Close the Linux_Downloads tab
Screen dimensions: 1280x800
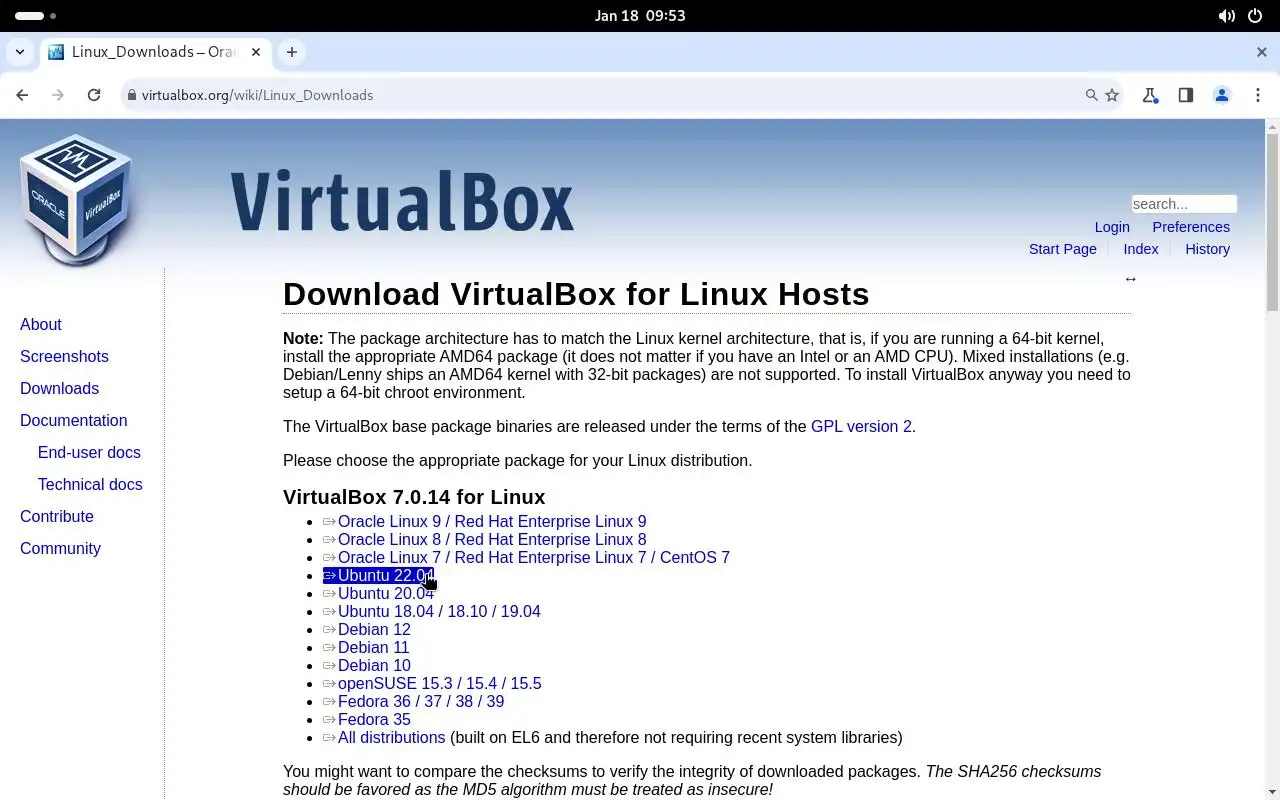(x=256, y=52)
